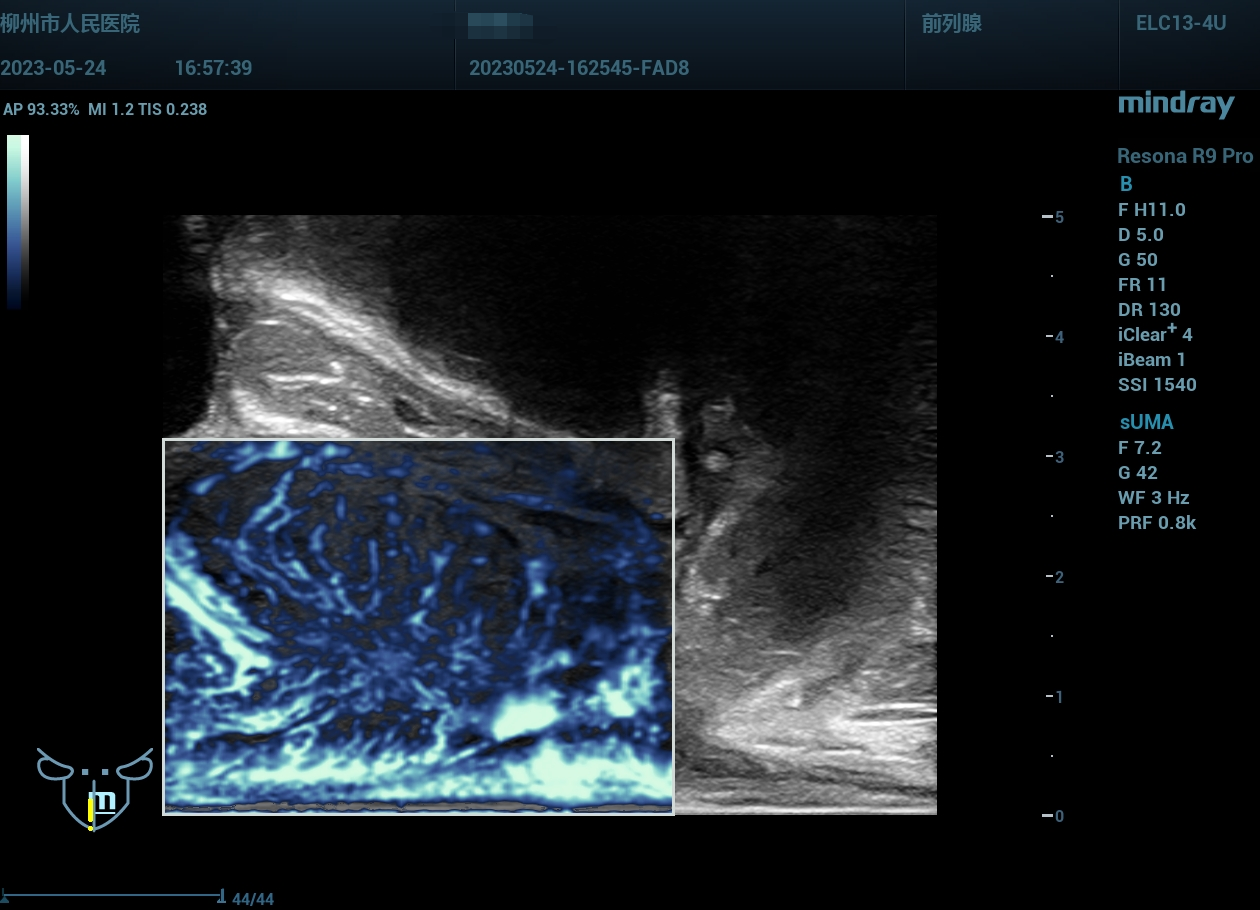Click the start triangle of cine bar
Image resolution: width=1260 pixels, height=910 pixels.
point(6,897)
